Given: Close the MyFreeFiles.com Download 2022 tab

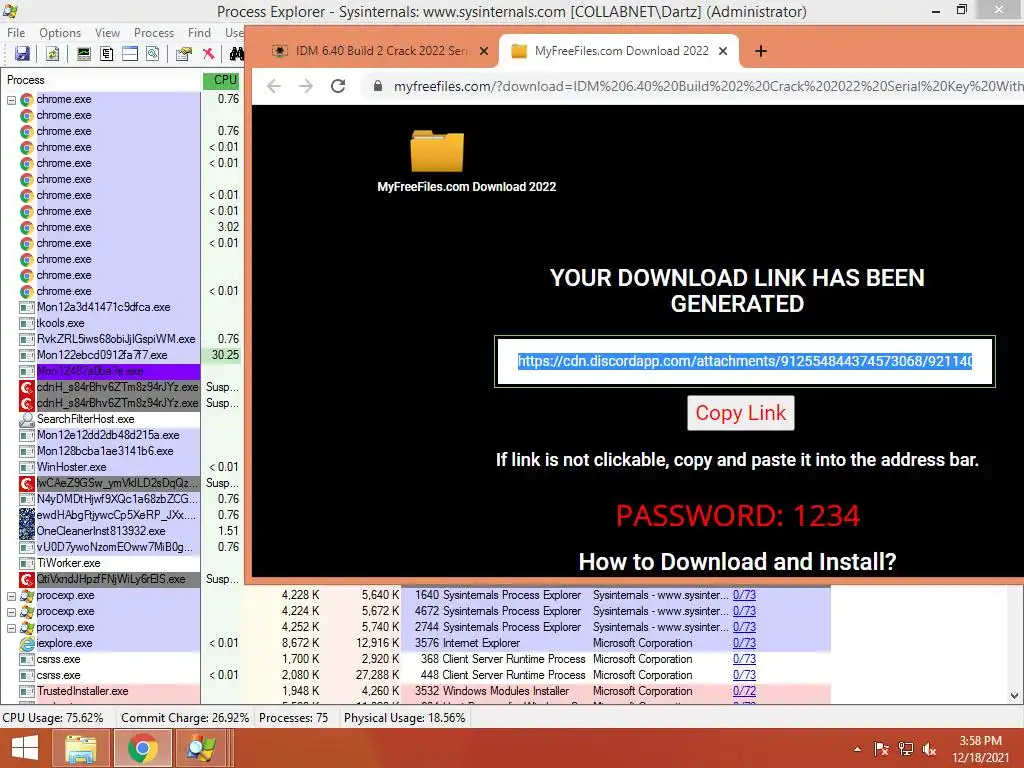Looking at the screenshot, I should [x=723, y=51].
